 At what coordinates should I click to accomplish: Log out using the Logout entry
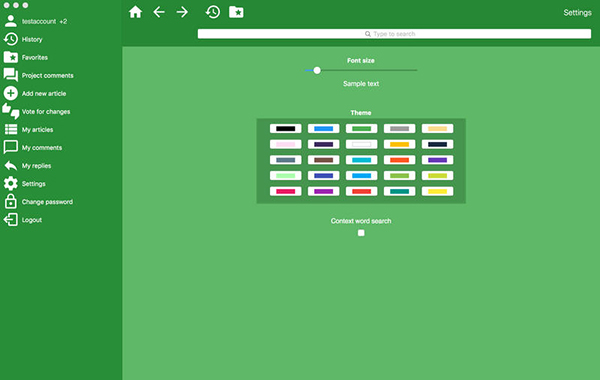pos(32,220)
